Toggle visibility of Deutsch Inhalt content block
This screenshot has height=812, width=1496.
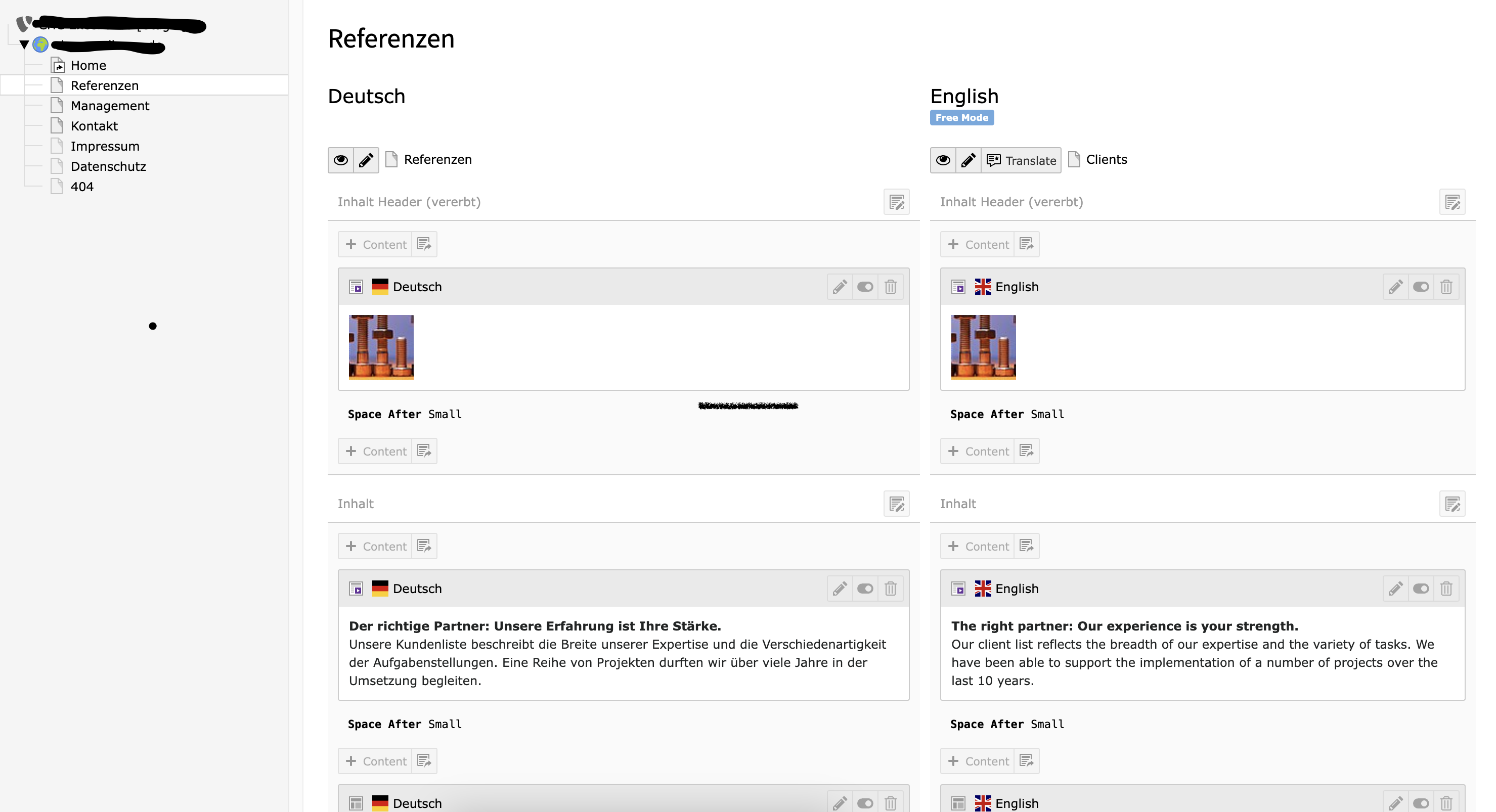[x=865, y=588]
